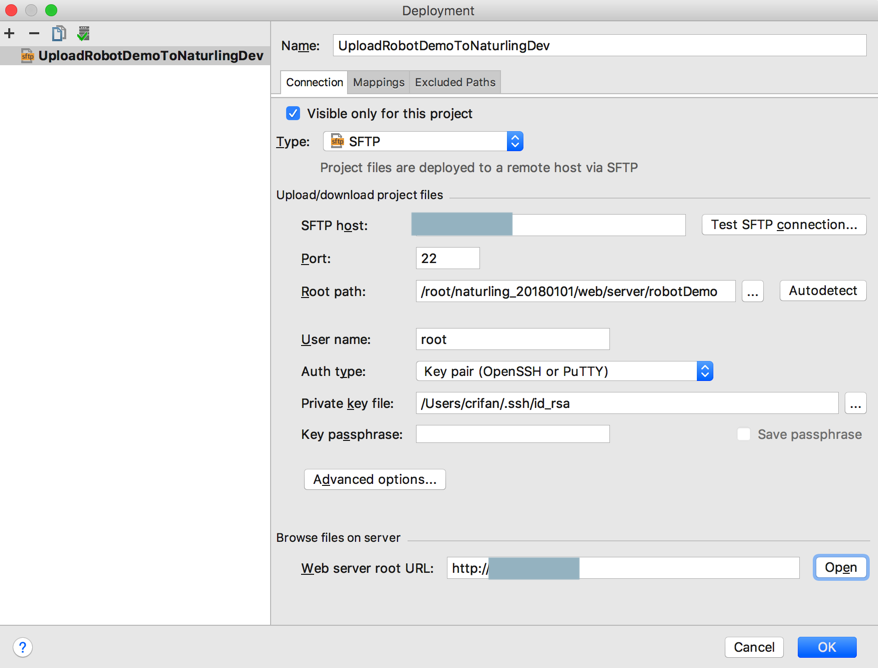This screenshot has height=668, width=878.
Task: Browse root path with ellipsis button
Action: click(753, 291)
